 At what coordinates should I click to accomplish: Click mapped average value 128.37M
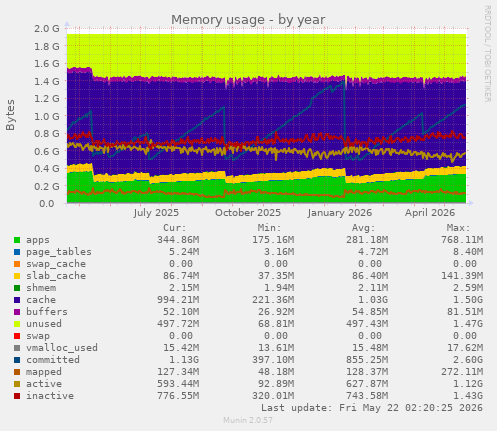tap(367, 372)
